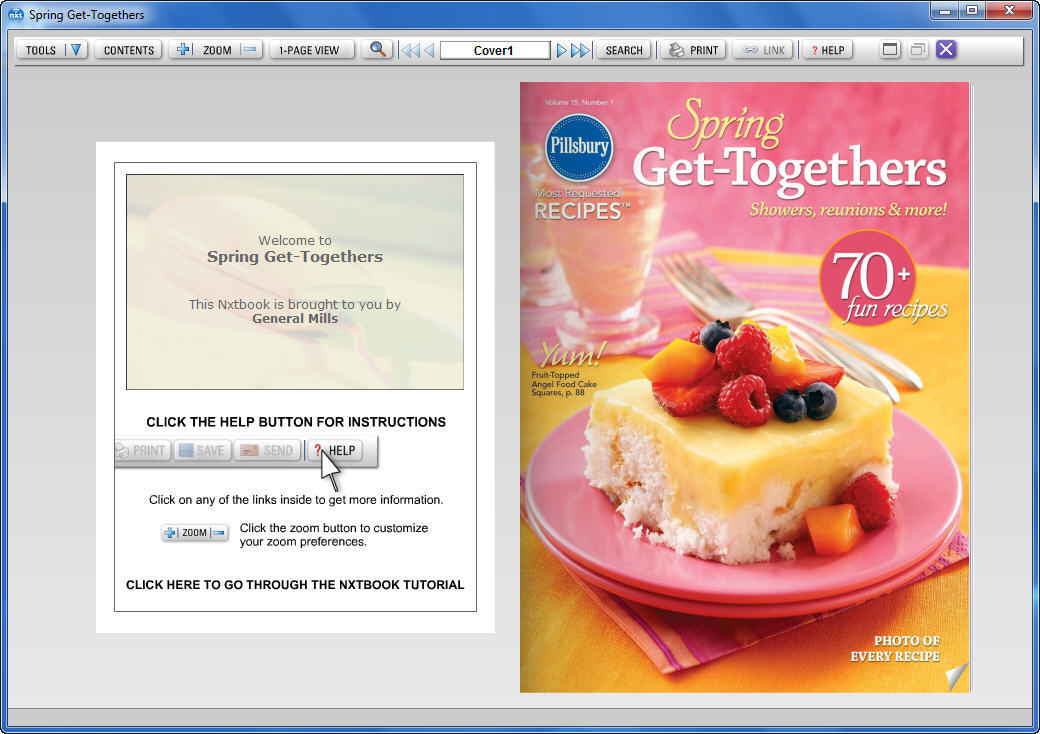The width and height of the screenshot is (1040, 734).
Task: Click the zoom in plus icon
Action: (182, 48)
